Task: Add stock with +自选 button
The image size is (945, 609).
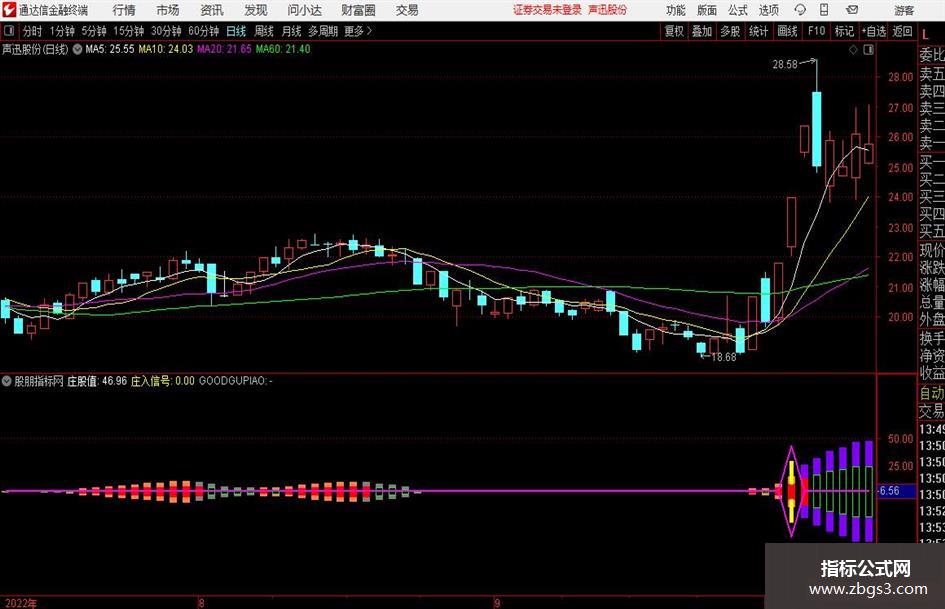Action: 874,31
